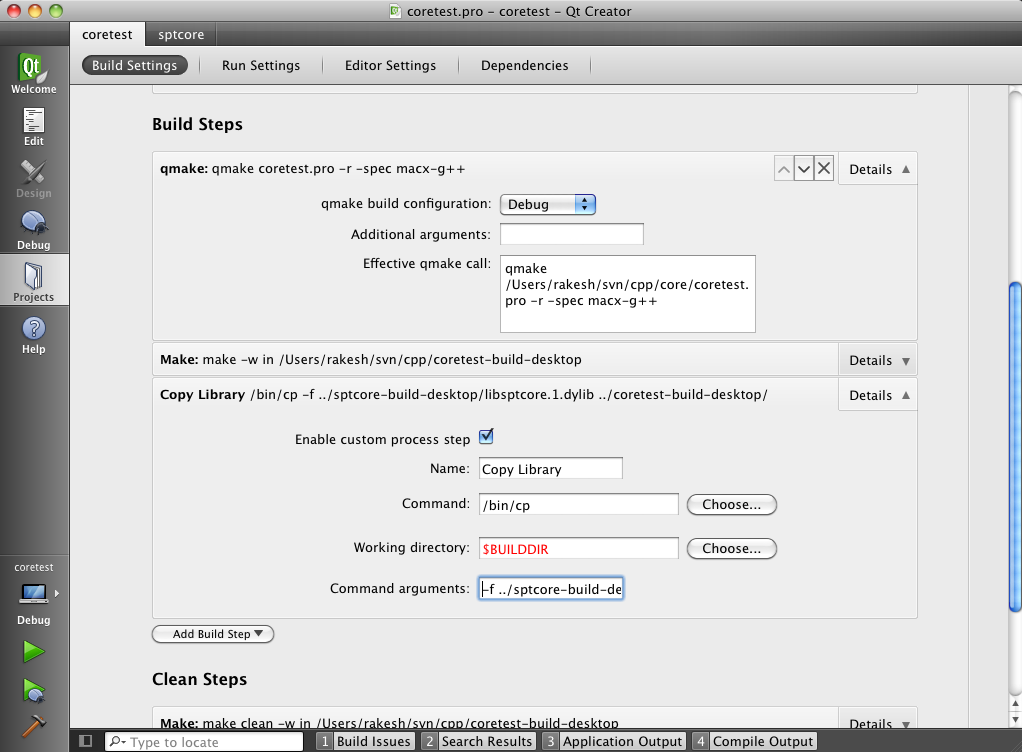The image size is (1022, 752).
Task: Click the Clean Steps heading
Action: [x=199, y=680]
